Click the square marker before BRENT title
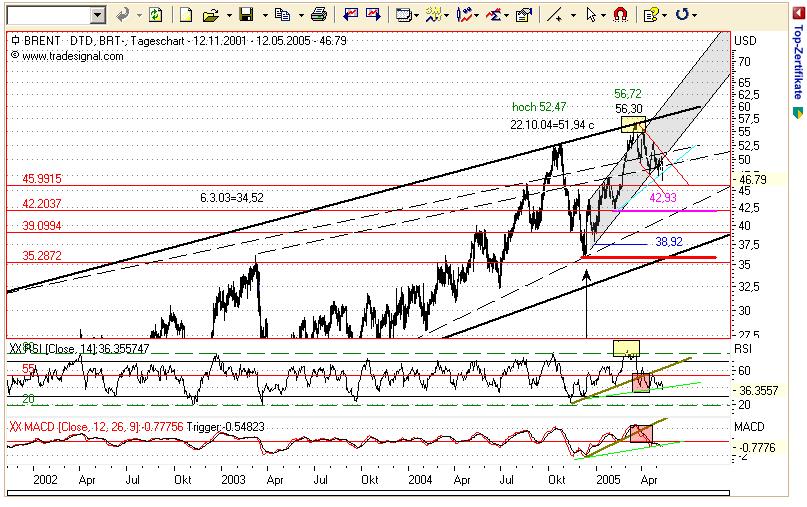Screen dimensions: 807x507 (x=15, y=40)
